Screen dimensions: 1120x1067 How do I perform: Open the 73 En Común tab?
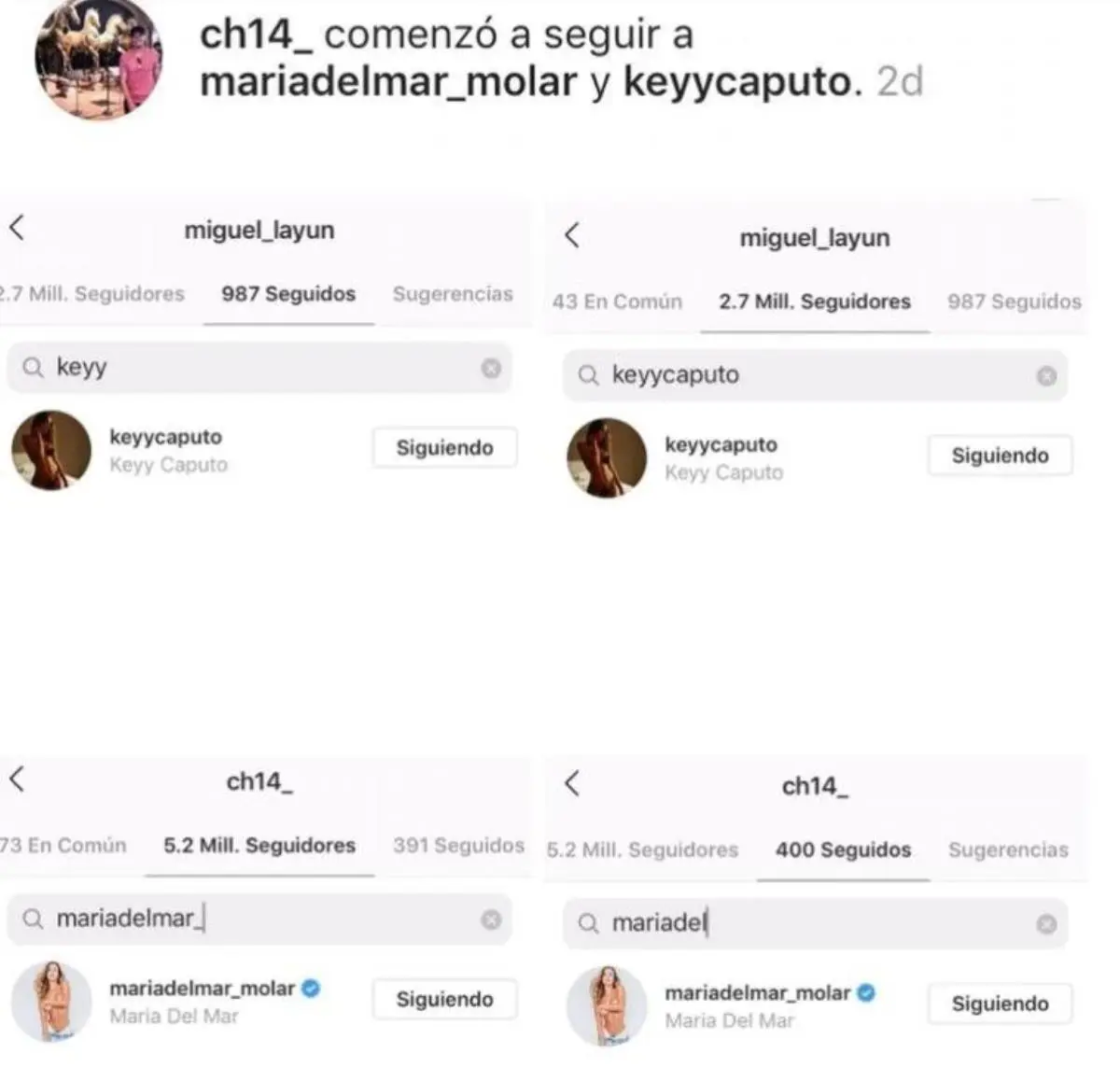[x=63, y=845]
